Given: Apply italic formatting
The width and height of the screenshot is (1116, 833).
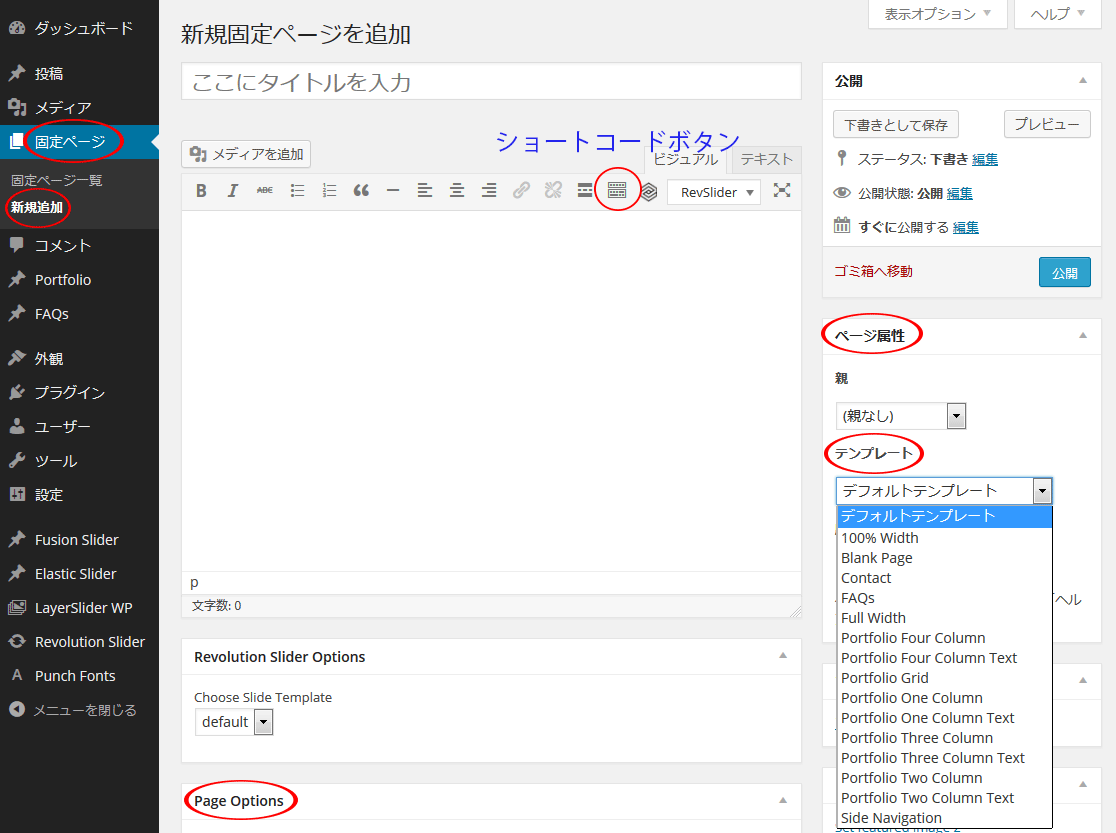Looking at the screenshot, I should click(x=233, y=191).
